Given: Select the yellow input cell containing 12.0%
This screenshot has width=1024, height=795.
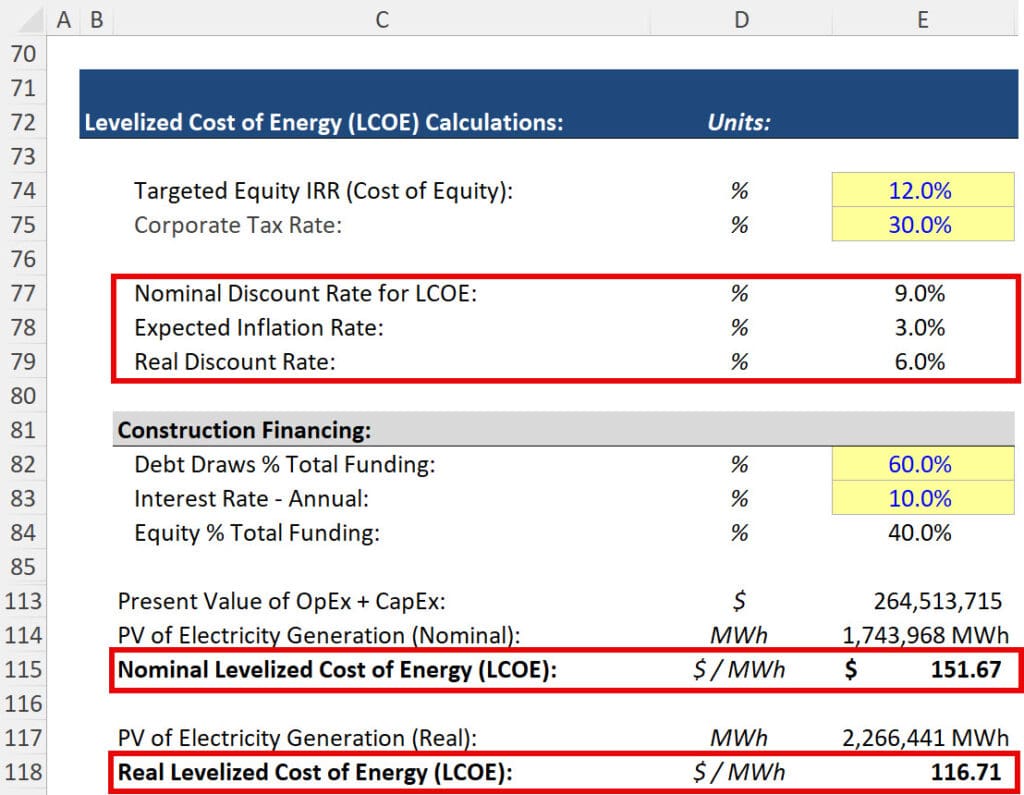Looking at the screenshot, I should [x=920, y=191].
